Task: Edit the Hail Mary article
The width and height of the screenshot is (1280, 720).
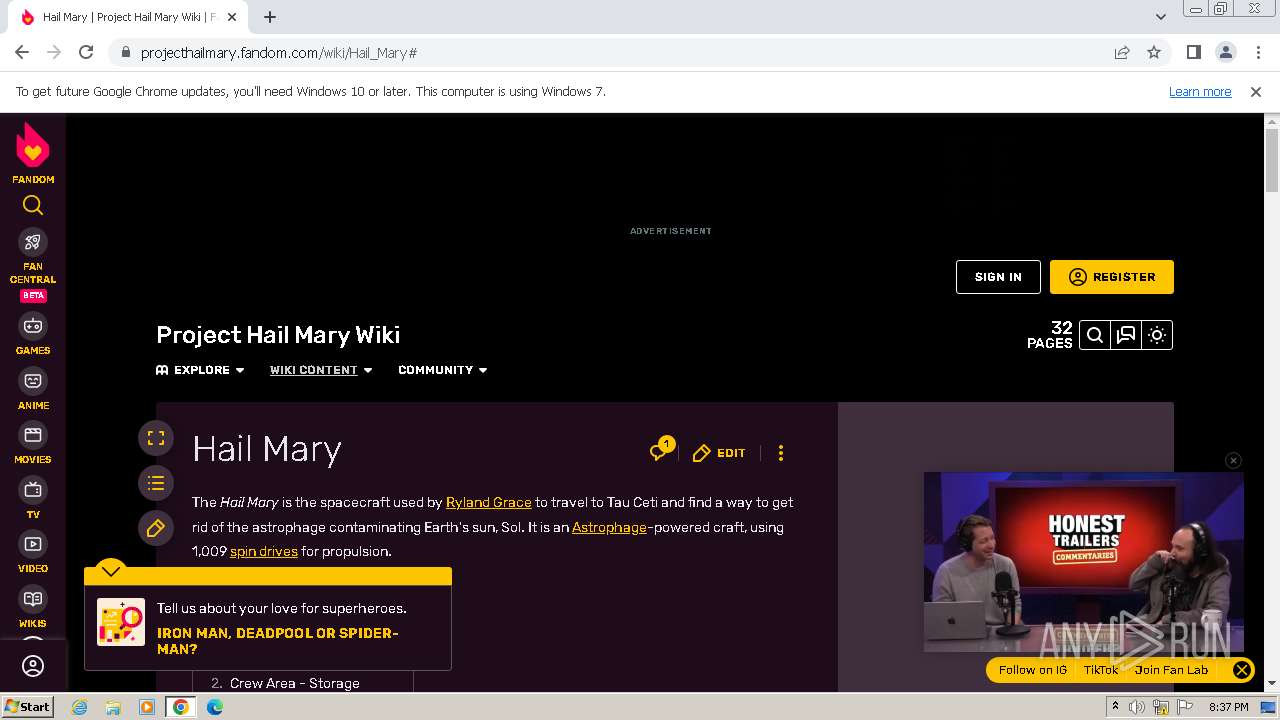Action: (x=719, y=453)
